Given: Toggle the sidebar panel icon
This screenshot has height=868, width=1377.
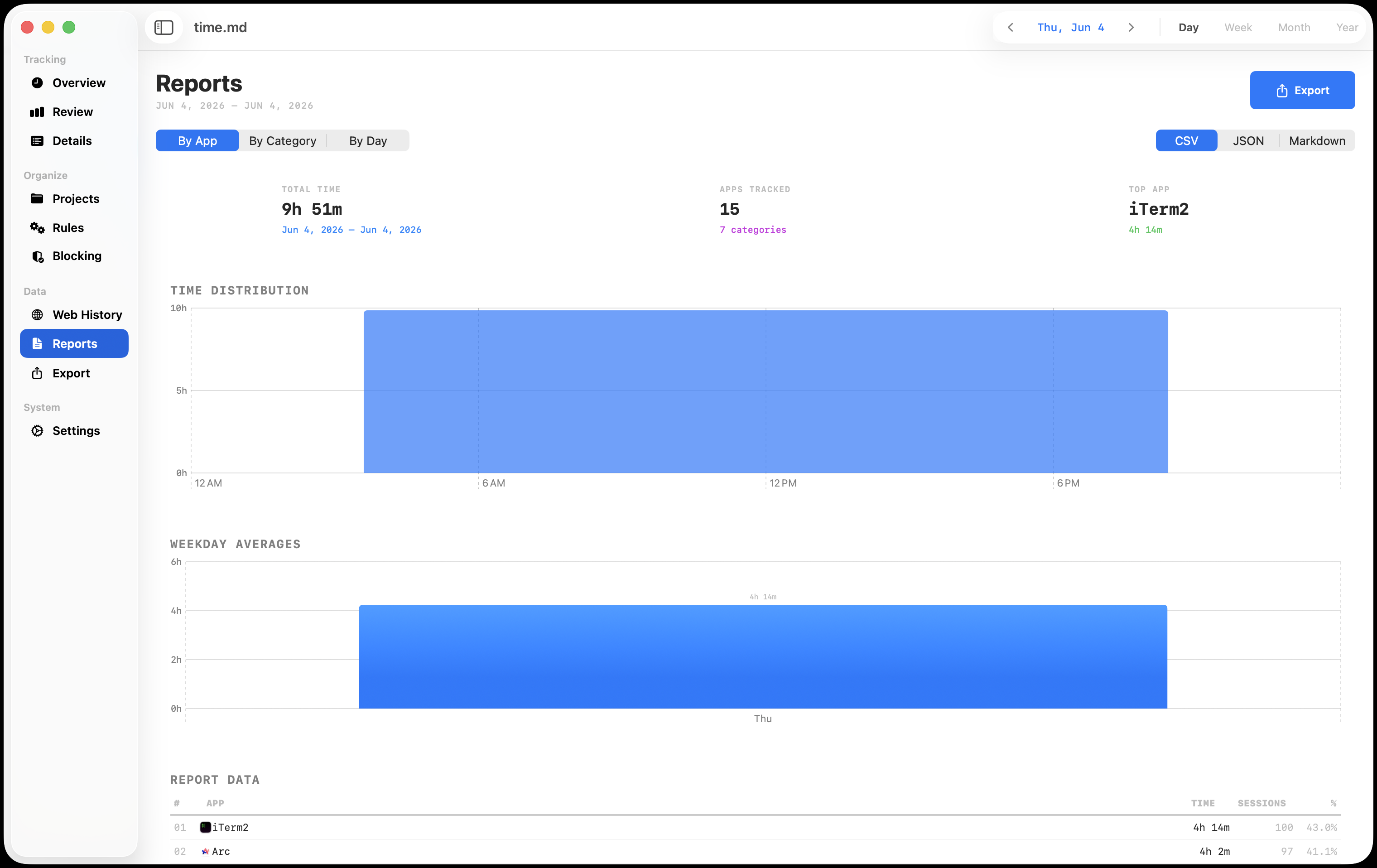Looking at the screenshot, I should click(164, 28).
